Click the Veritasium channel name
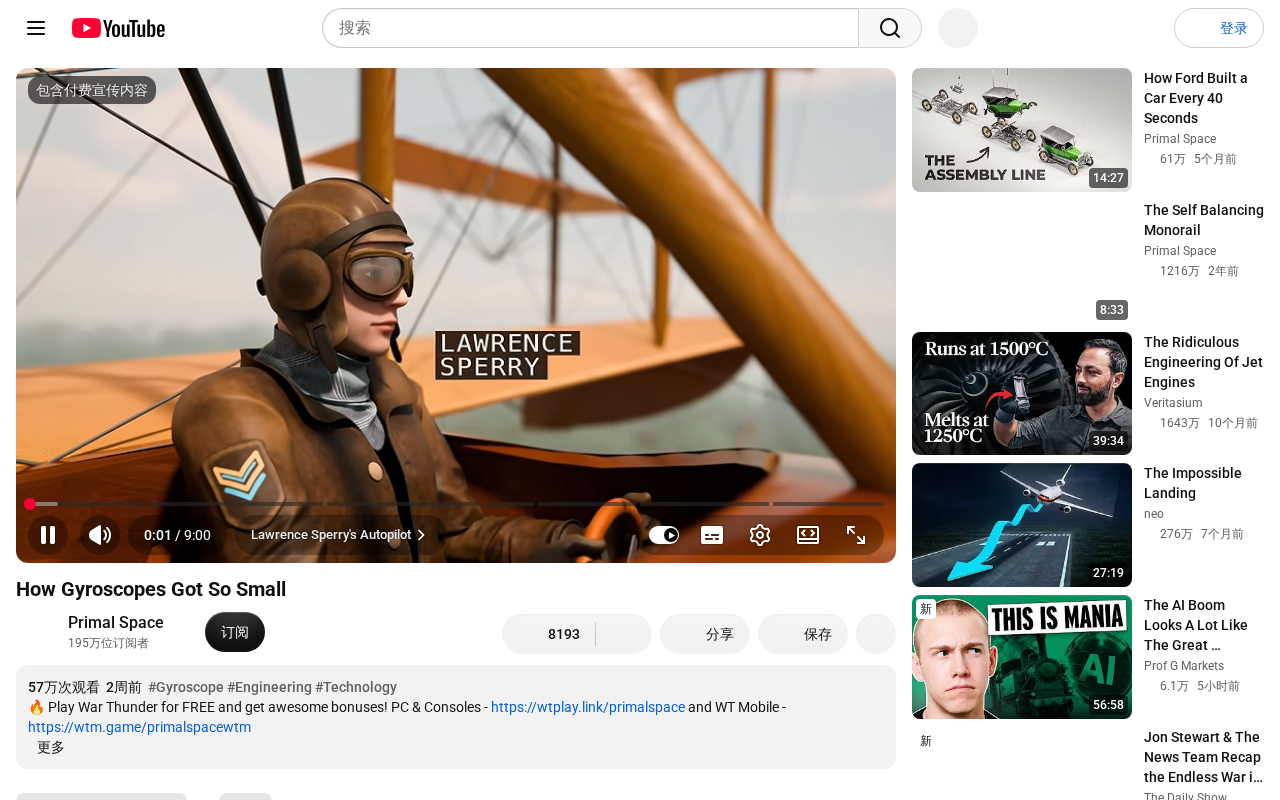The image size is (1280, 800). 1173,403
